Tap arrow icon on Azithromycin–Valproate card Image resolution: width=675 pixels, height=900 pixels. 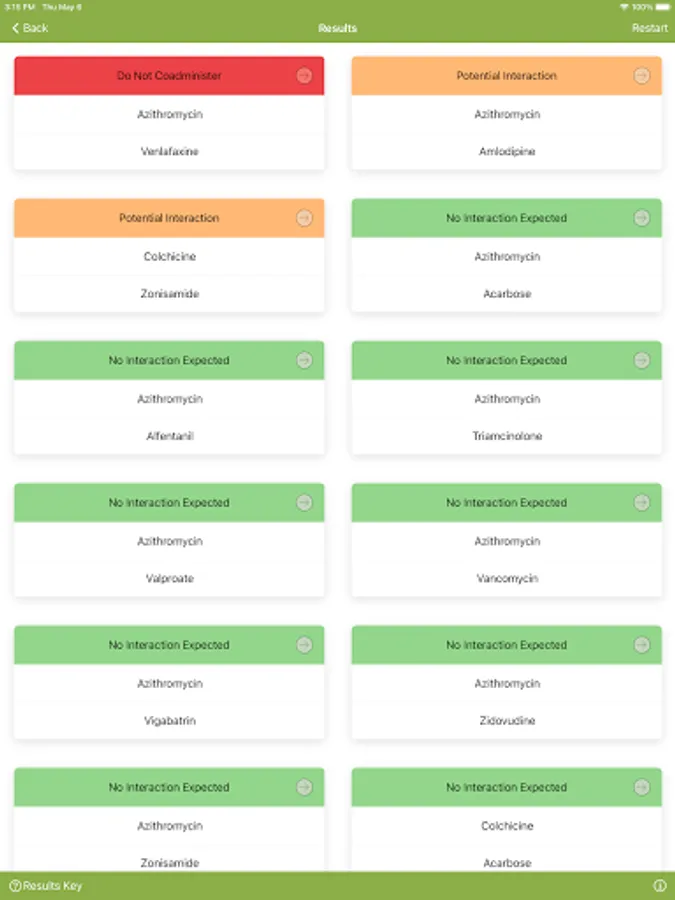[304, 503]
